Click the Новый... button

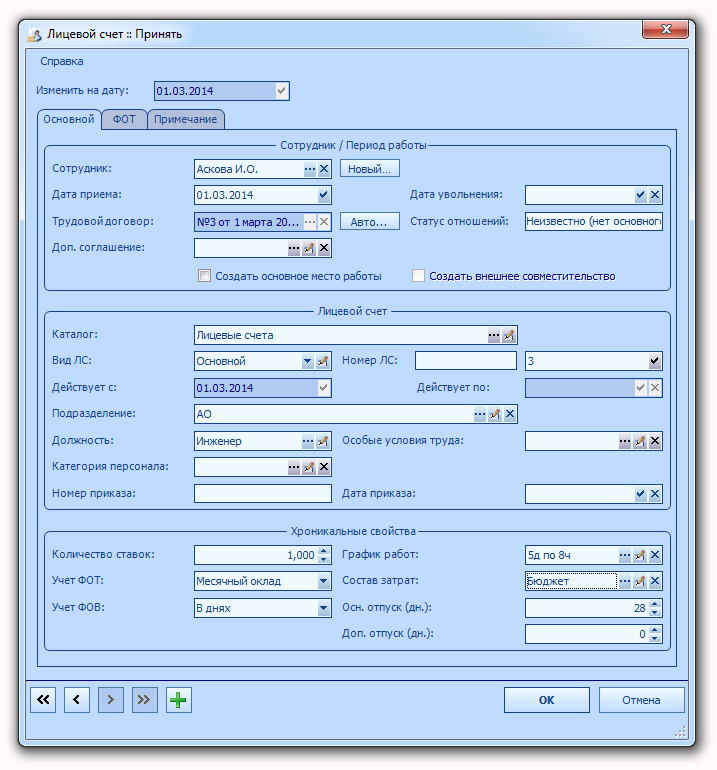click(369, 169)
